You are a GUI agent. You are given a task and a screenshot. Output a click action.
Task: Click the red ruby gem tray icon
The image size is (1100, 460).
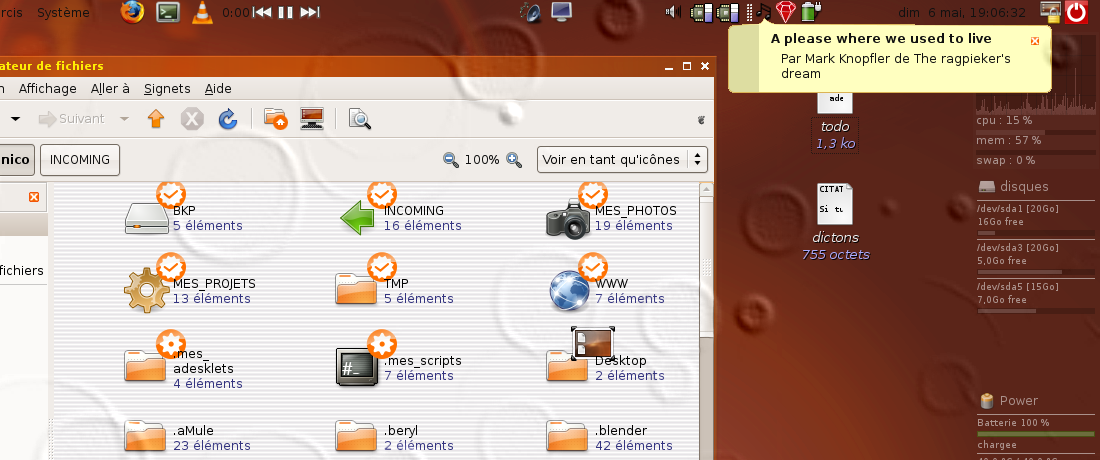click(786, 12)
